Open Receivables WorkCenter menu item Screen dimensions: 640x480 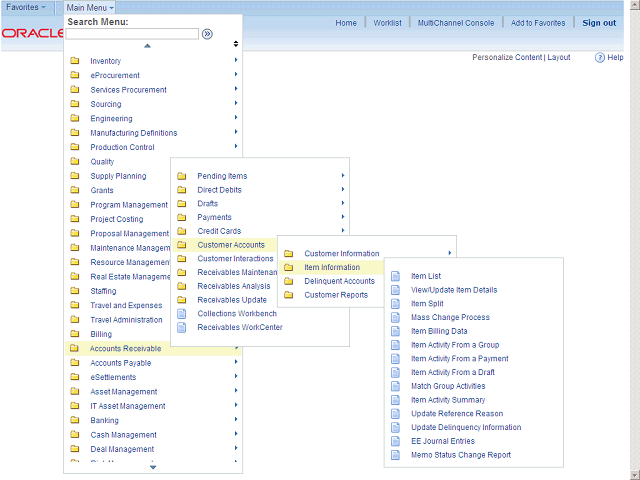coord(240,327)
